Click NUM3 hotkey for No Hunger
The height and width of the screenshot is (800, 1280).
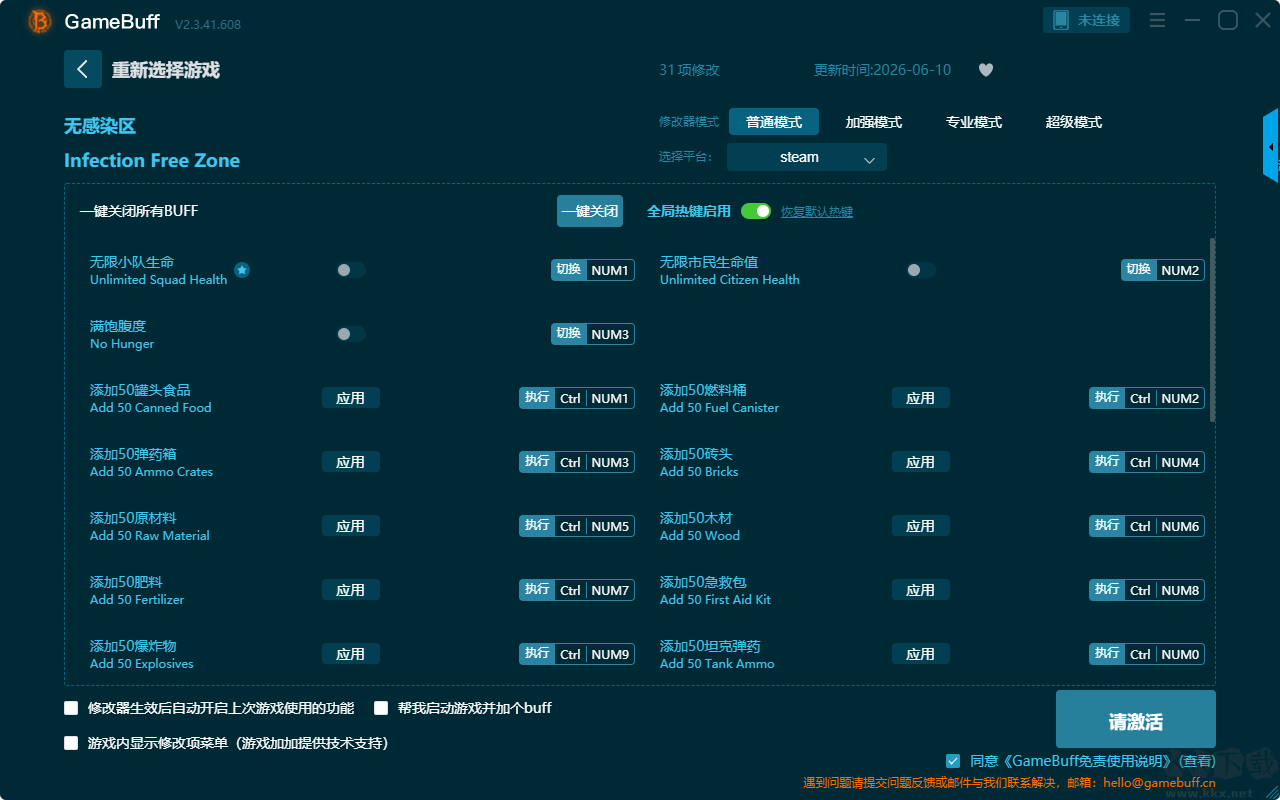(x=593, y=334)
